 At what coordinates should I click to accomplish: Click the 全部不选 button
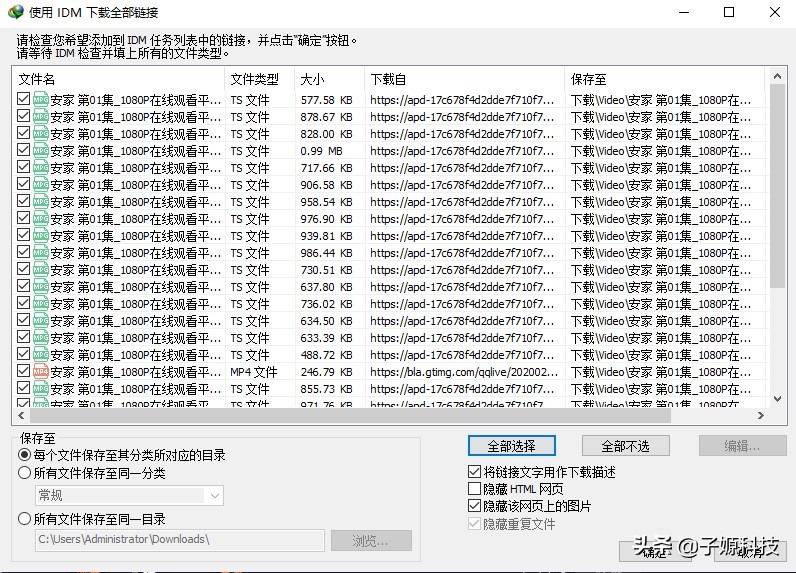[x=625, y=446]
